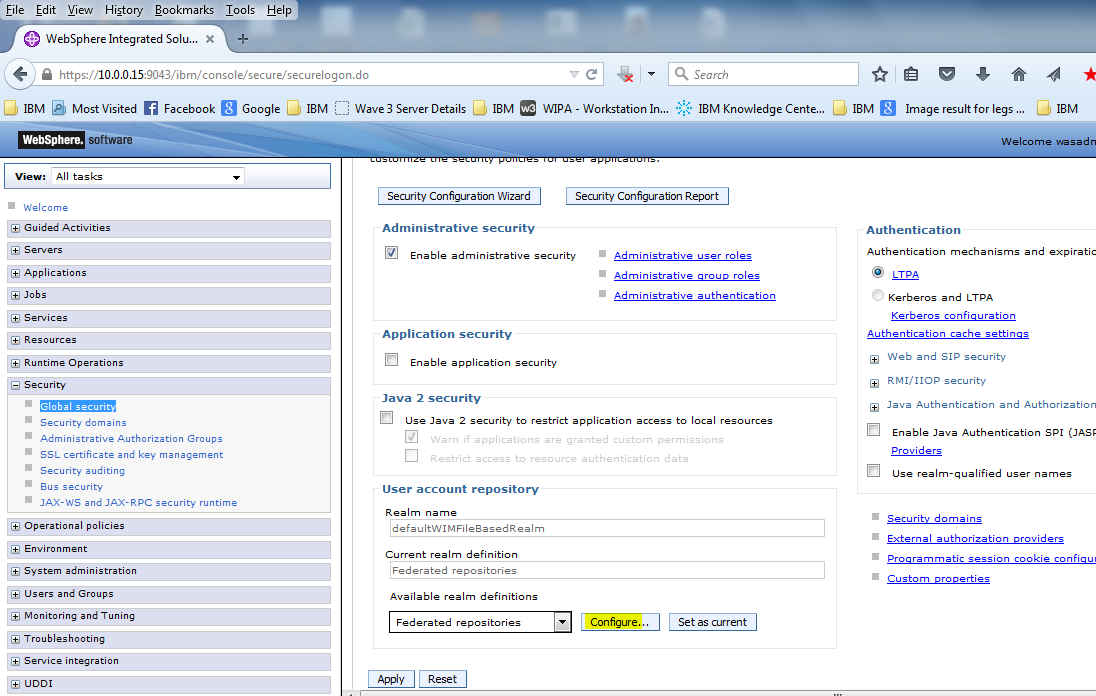This screenshot has height=696, width=1096.
Task: Open SSL certificate and key management
Action: pyautogui.click(x=131, y=455)
